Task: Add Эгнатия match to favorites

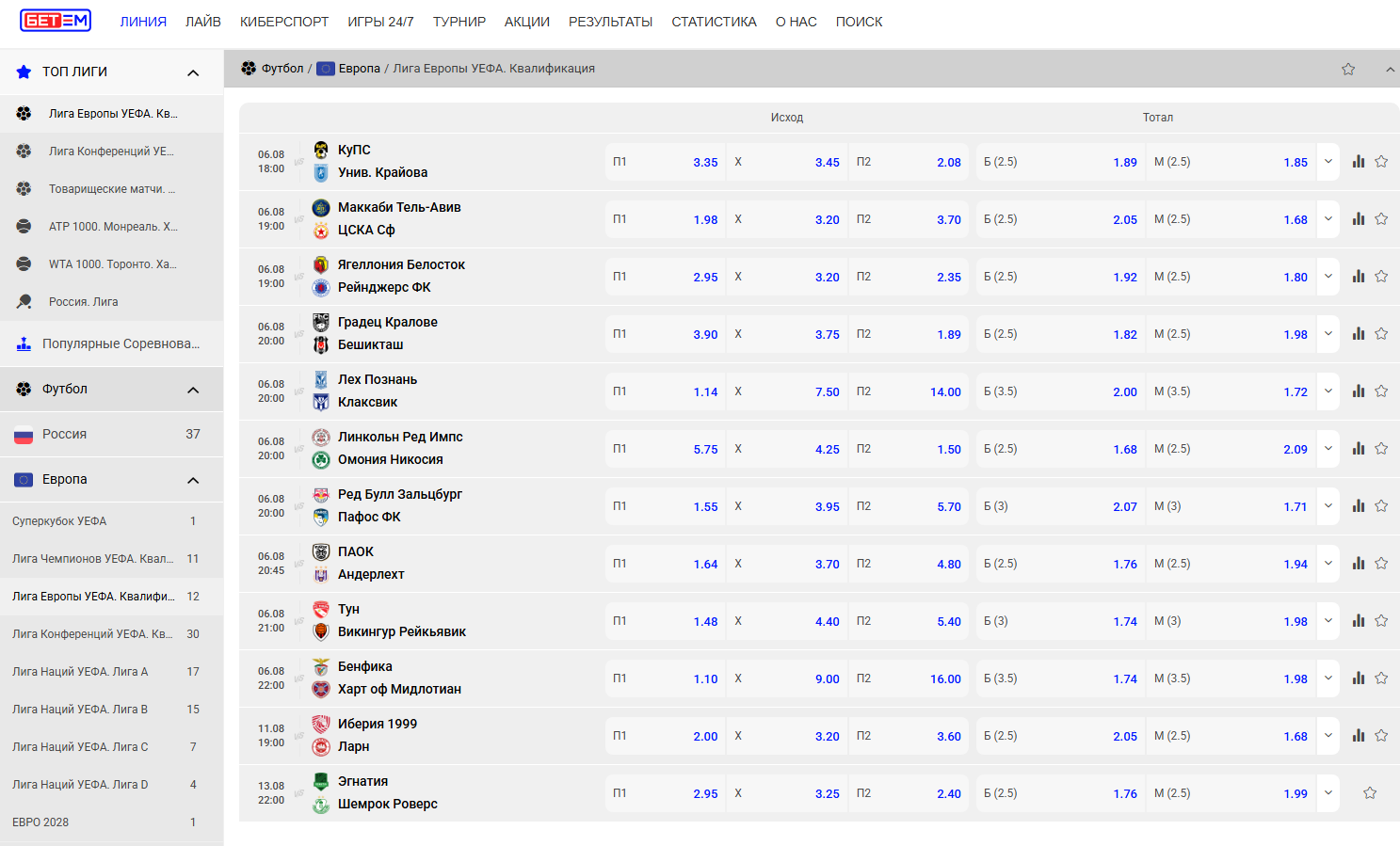Action: [x=1370, y=793]
